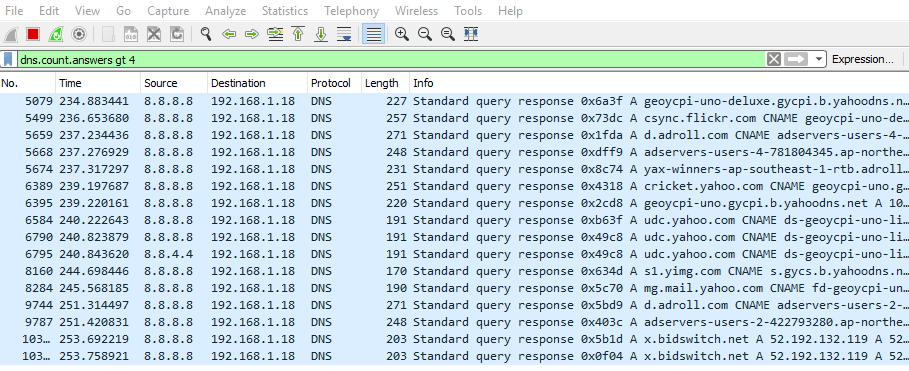Open Find packet magnifier tool
The height and width of the screenshot is (371, 909).
click(x=206, y=34)
